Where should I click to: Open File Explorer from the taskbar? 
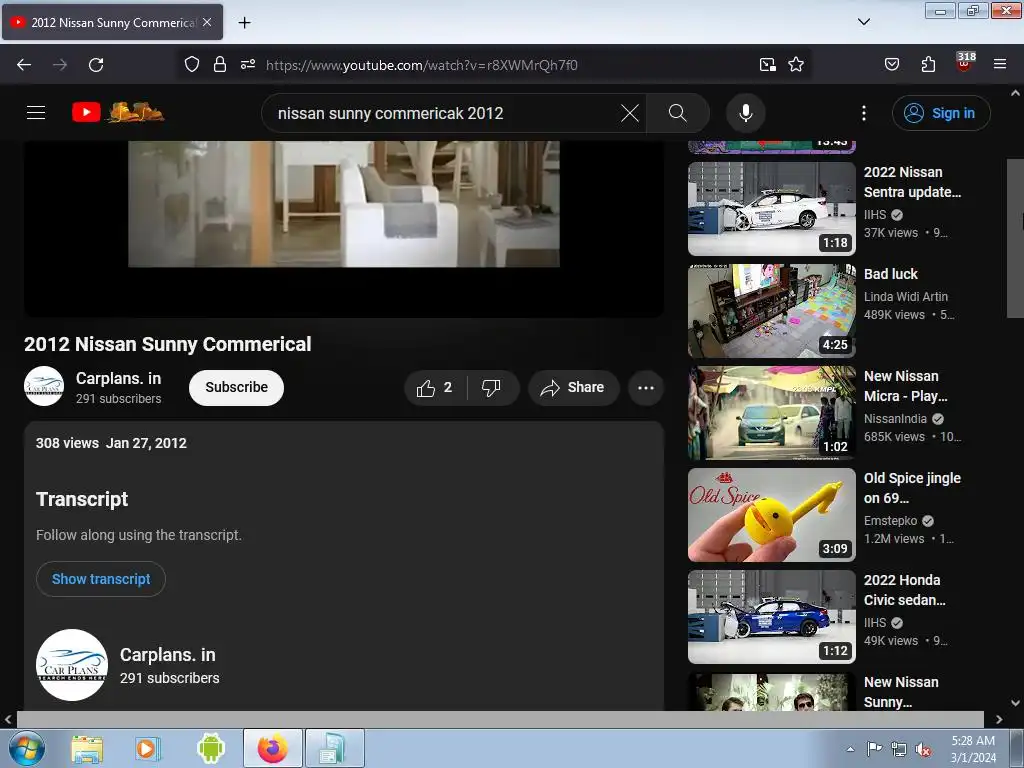coord(87,748)
